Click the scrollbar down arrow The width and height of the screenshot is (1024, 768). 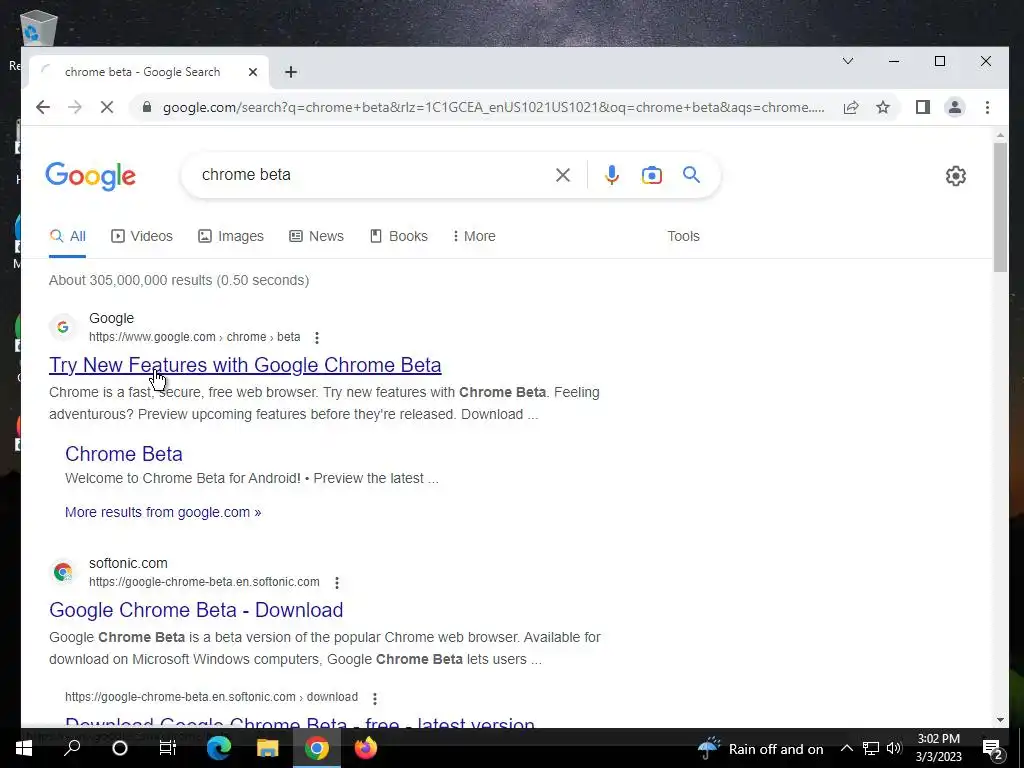click(x=1000, y=720)
